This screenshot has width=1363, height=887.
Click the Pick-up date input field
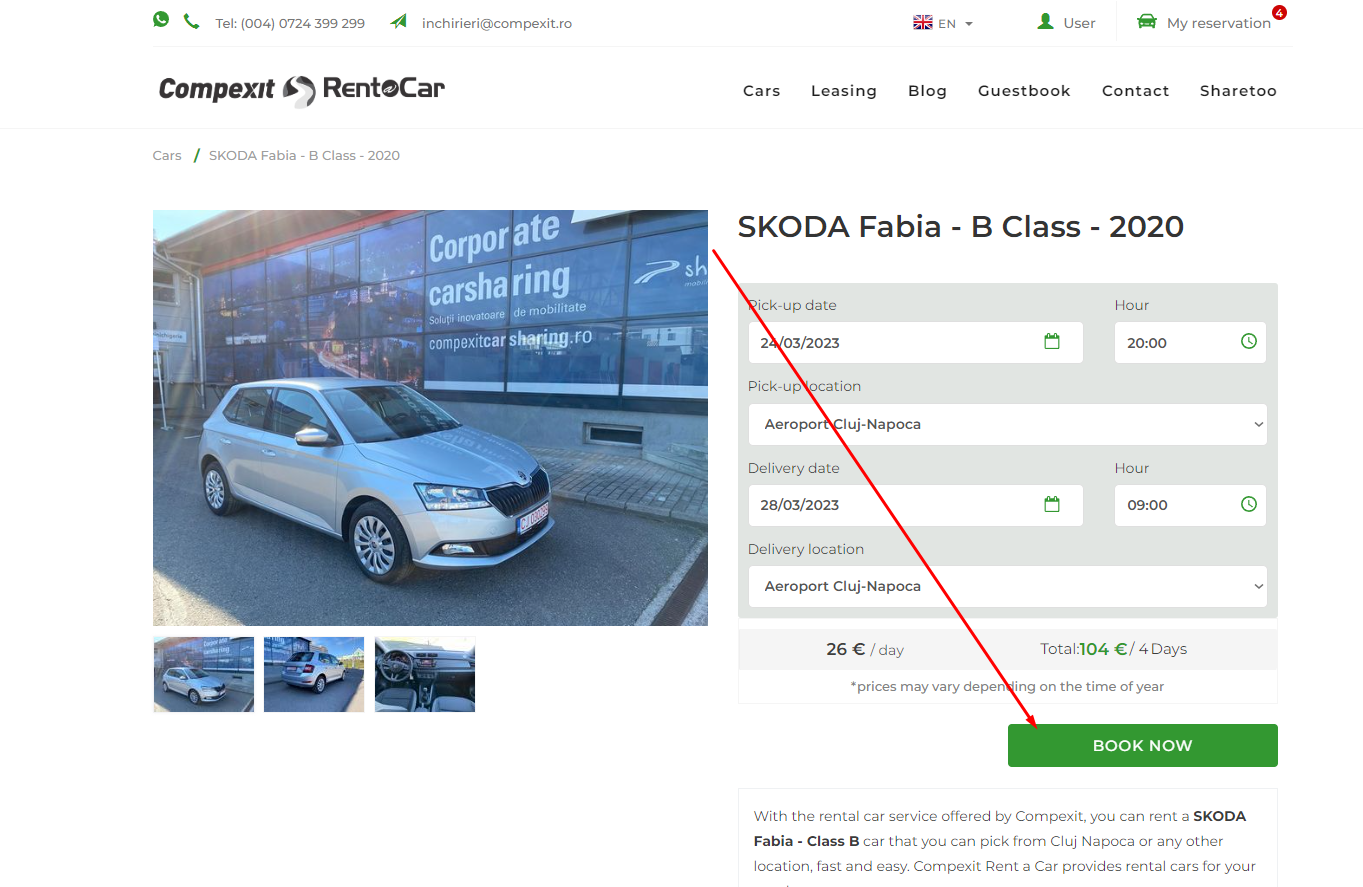pos(915,342)
